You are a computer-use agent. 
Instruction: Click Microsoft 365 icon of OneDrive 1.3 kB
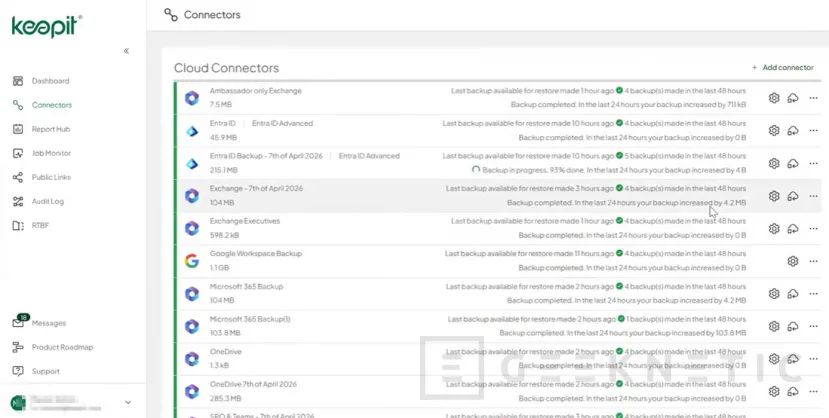click(192, 359)
